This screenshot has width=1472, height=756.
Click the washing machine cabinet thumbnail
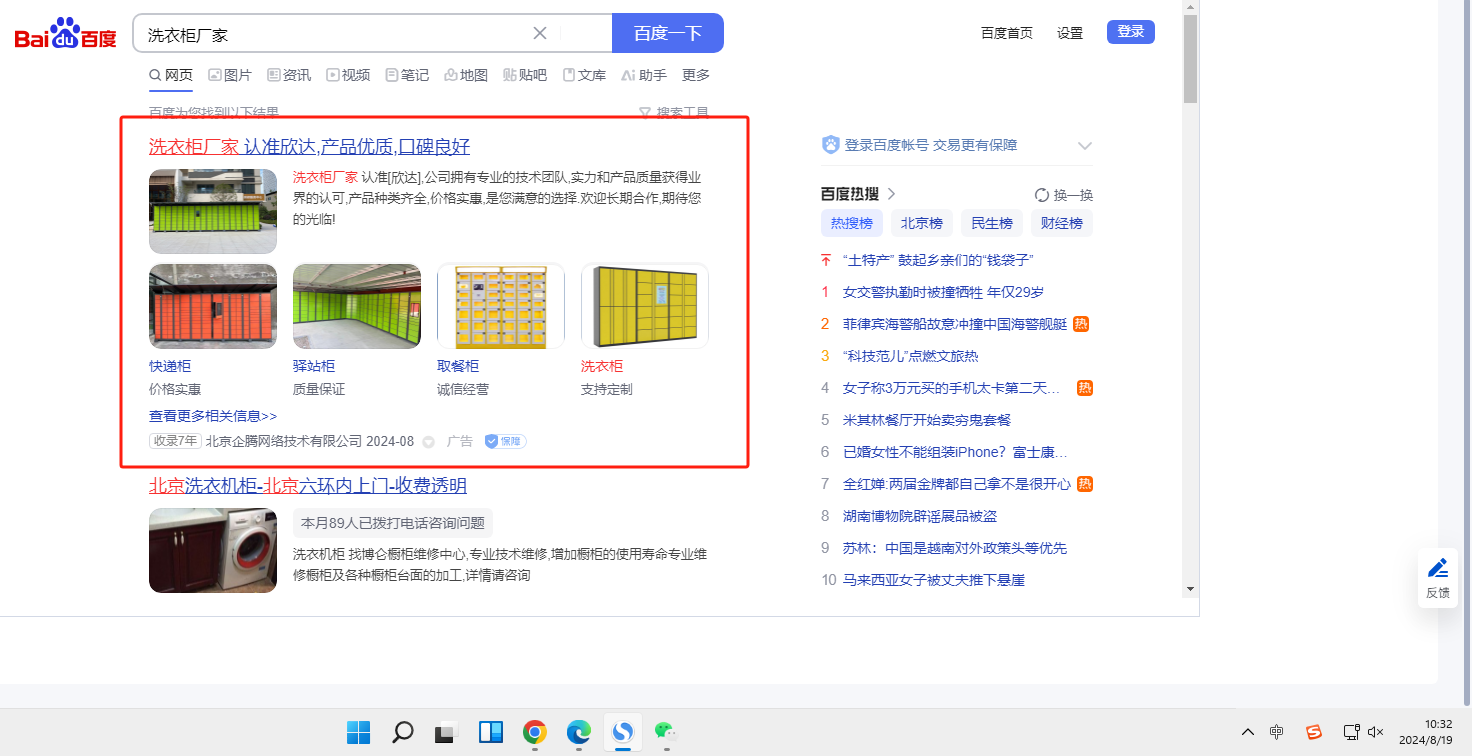[x=213, y=550]
